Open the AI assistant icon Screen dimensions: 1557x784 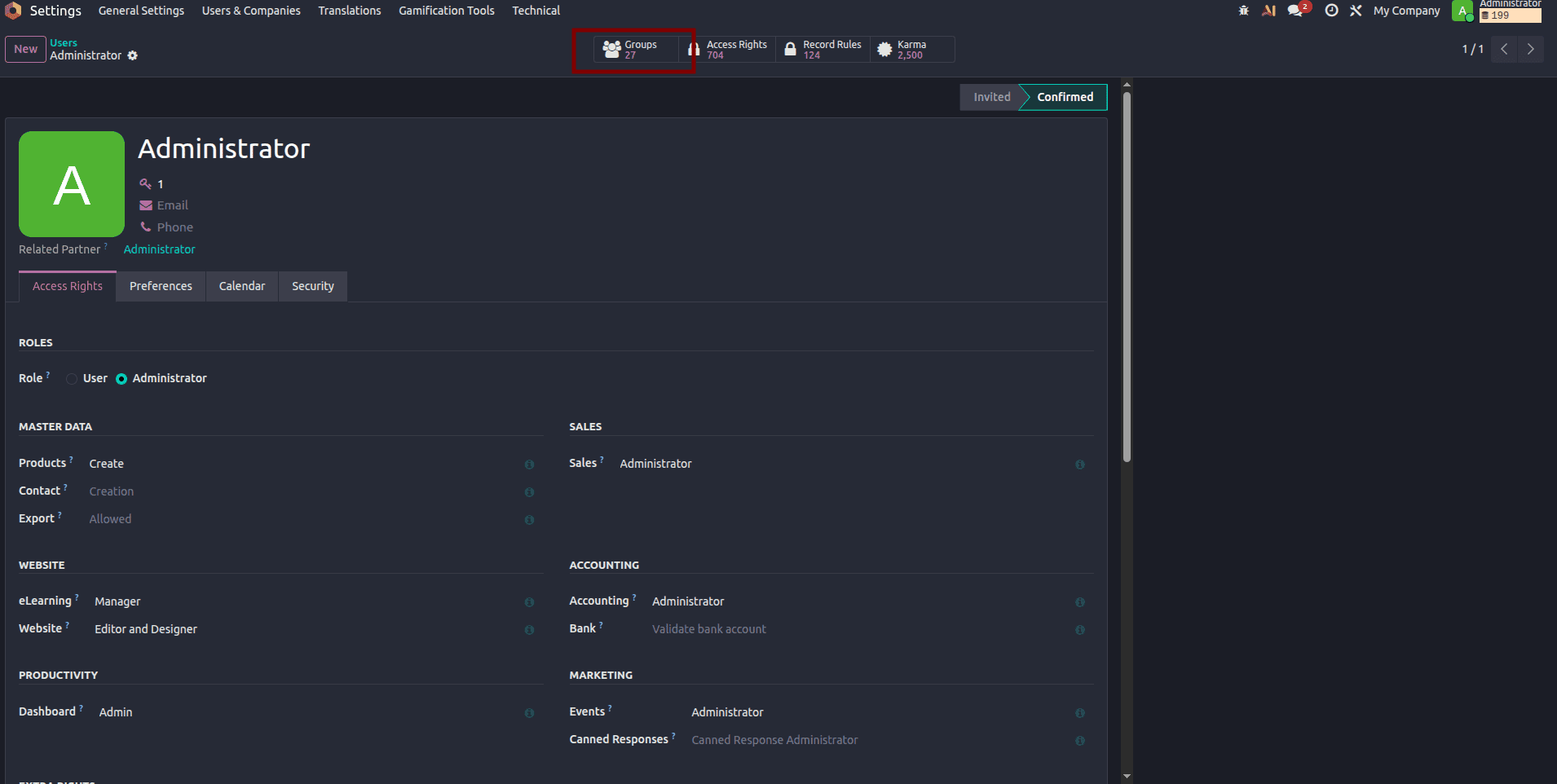1268,11
